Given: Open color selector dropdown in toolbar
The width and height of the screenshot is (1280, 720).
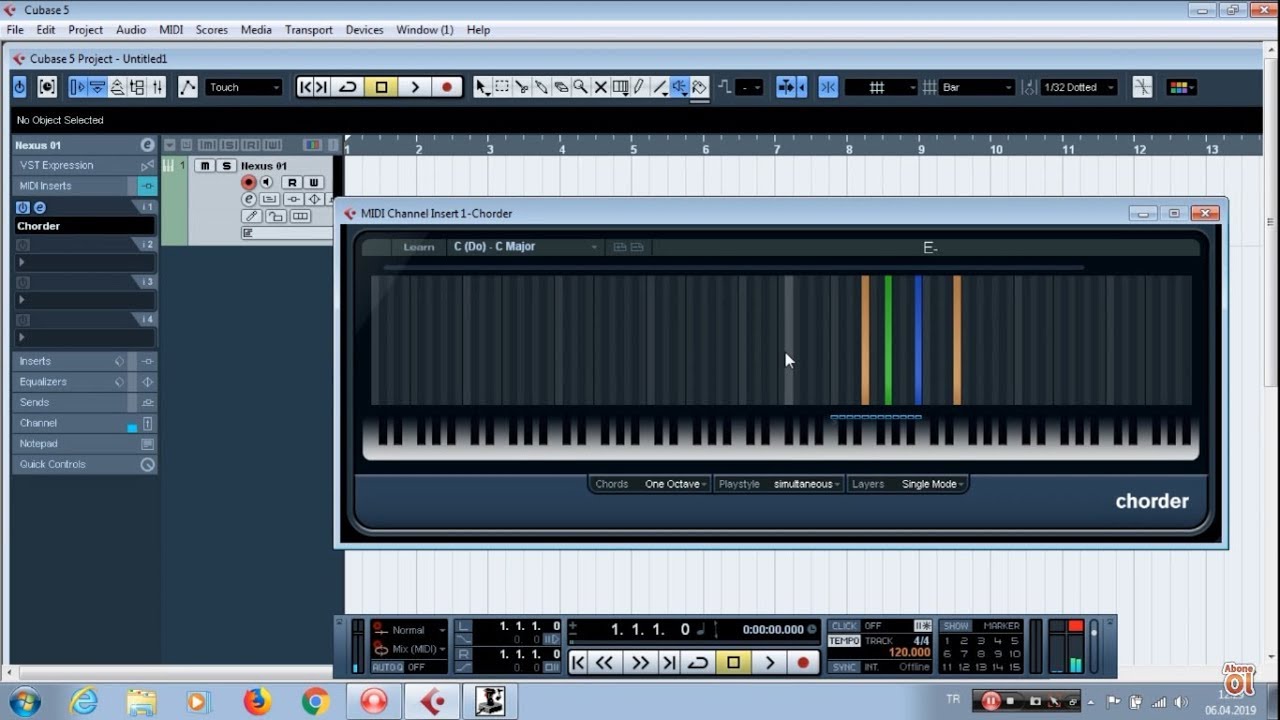Looking at the screenshot, I should point(1181,87).
